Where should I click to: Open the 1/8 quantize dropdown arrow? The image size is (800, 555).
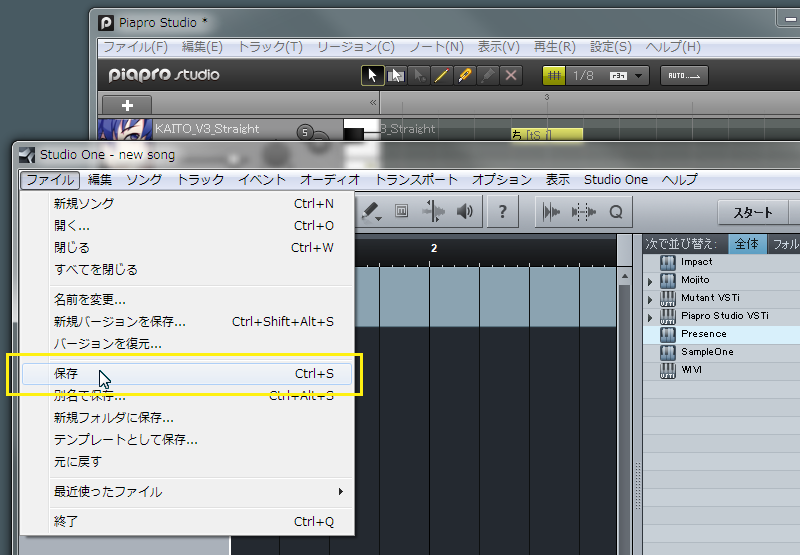coord(639,76)
